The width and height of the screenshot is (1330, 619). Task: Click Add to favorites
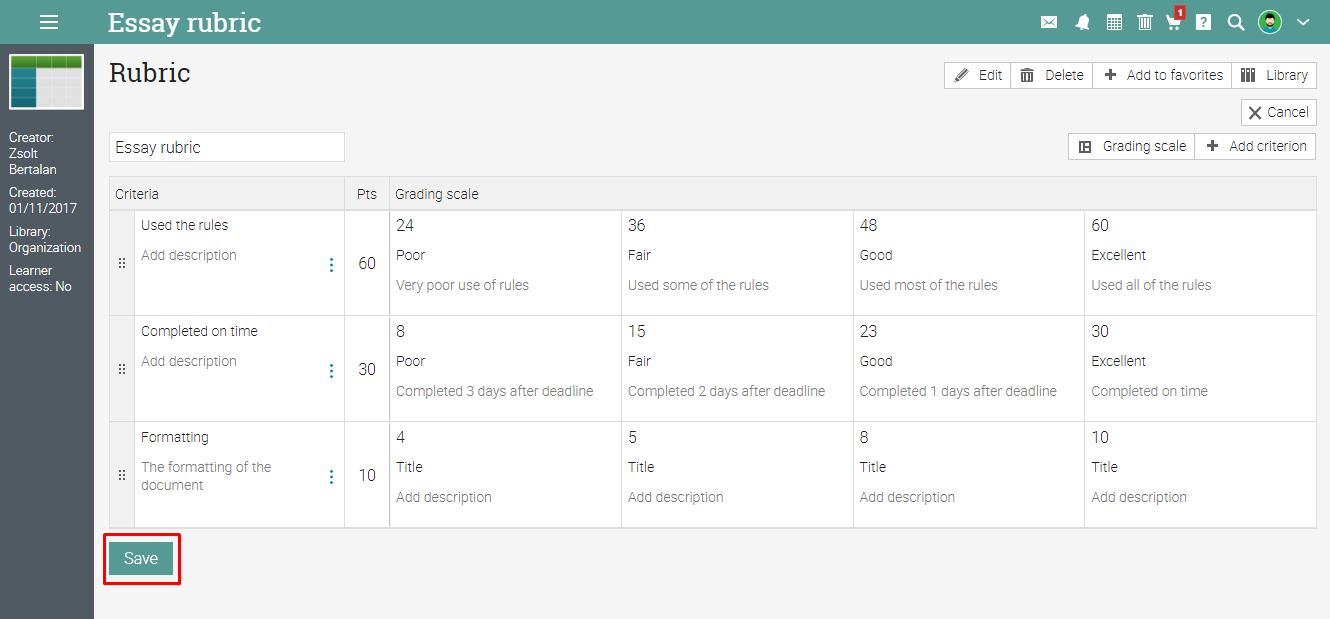click(1163, 75)
